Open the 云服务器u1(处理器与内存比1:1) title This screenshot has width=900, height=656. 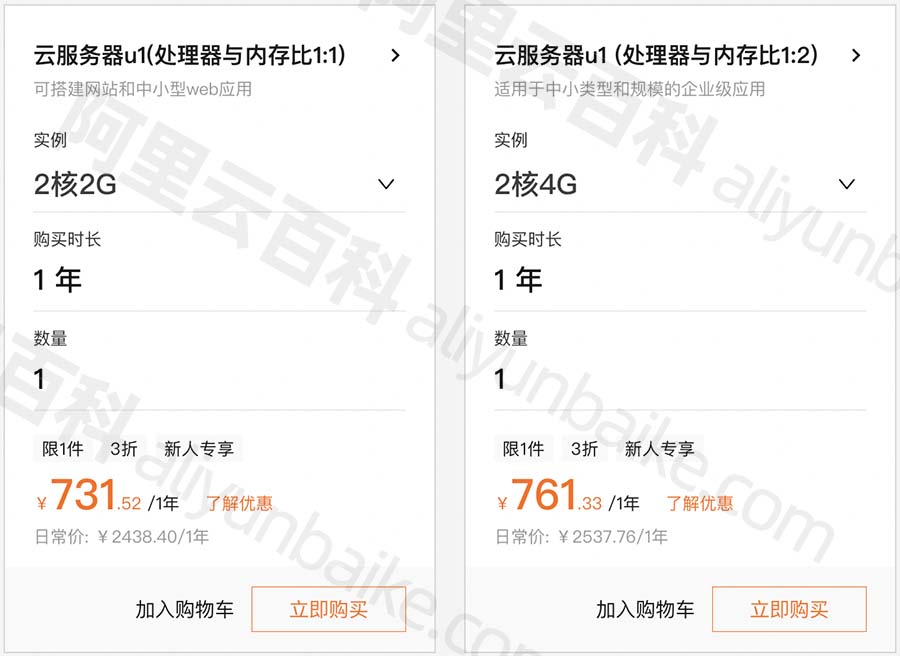(x=190, y=56)
